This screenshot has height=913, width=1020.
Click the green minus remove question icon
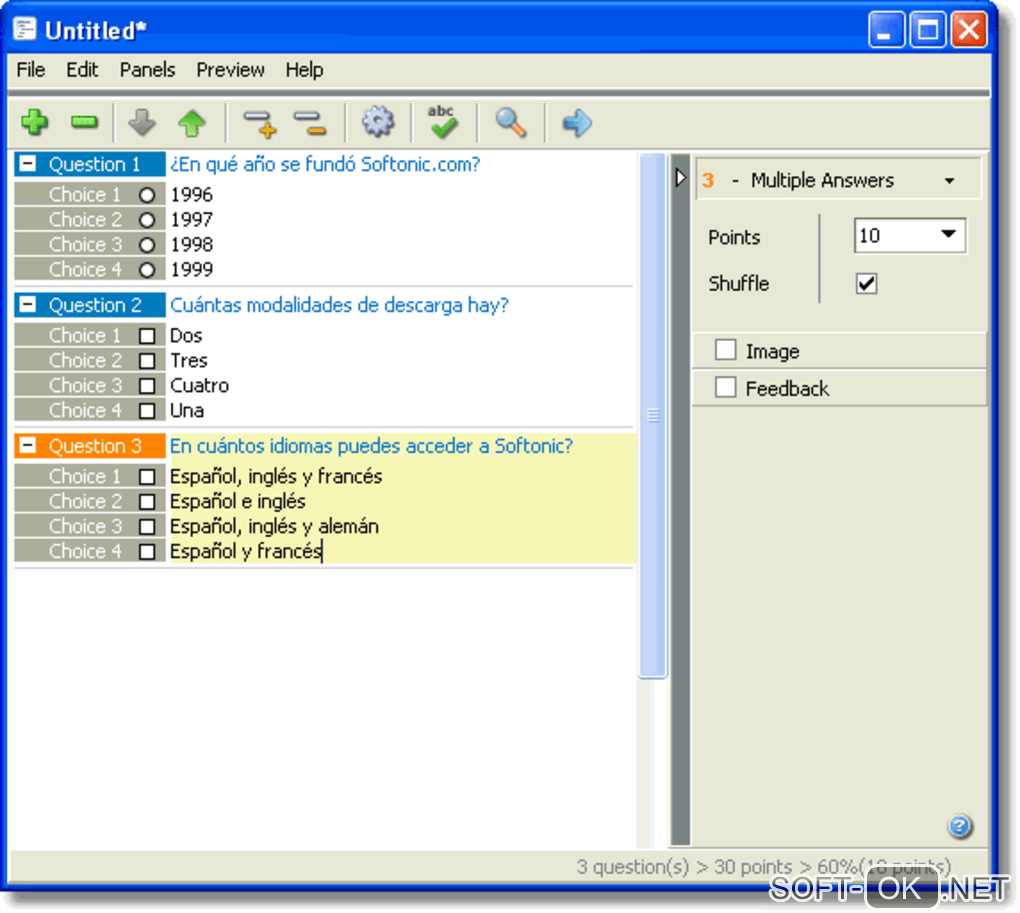(85, 122)
